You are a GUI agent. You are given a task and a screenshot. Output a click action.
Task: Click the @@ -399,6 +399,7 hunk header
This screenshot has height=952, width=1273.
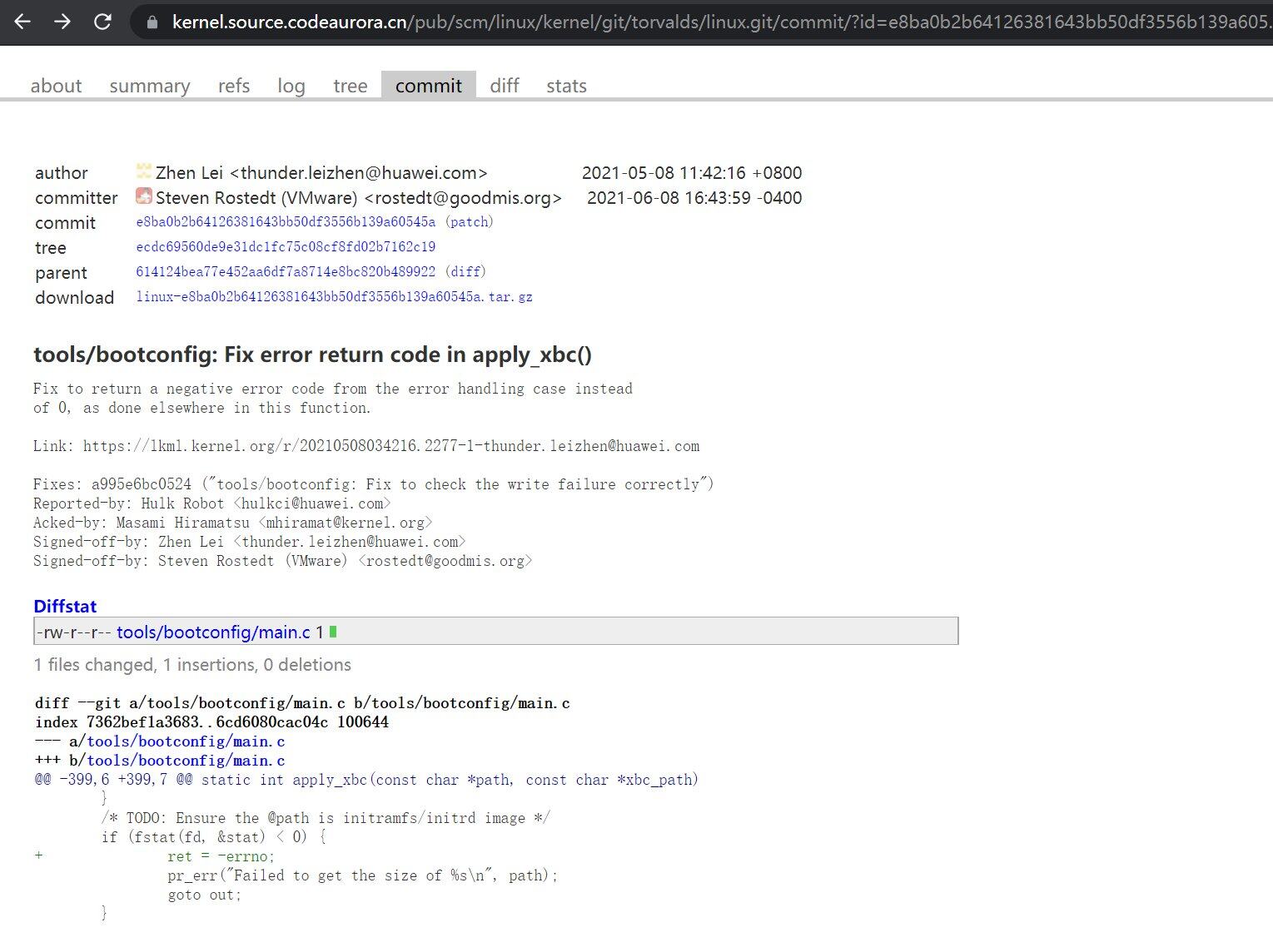(x=366, y=780)
